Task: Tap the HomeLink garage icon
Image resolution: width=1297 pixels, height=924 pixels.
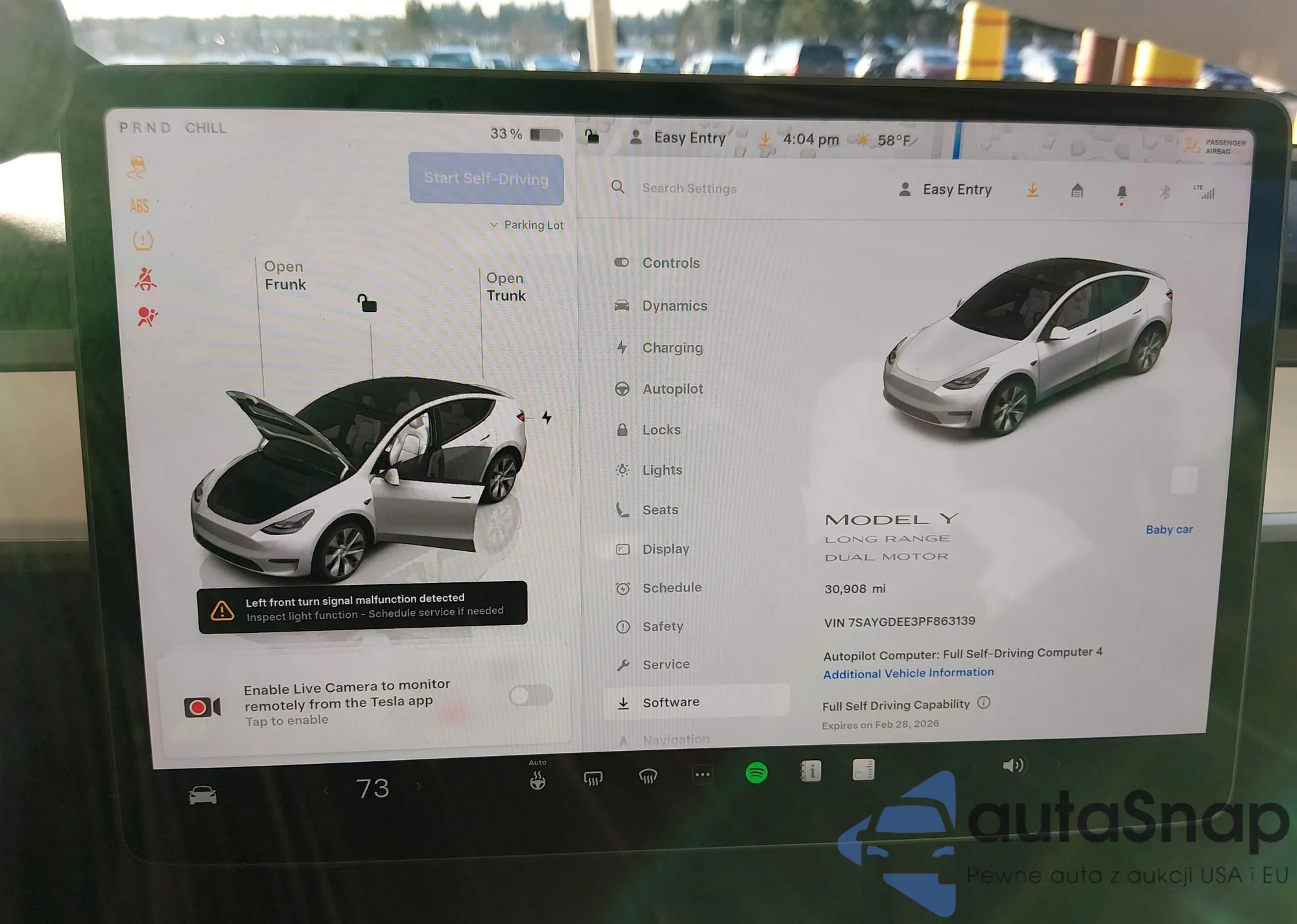Action: (1077, 191)
